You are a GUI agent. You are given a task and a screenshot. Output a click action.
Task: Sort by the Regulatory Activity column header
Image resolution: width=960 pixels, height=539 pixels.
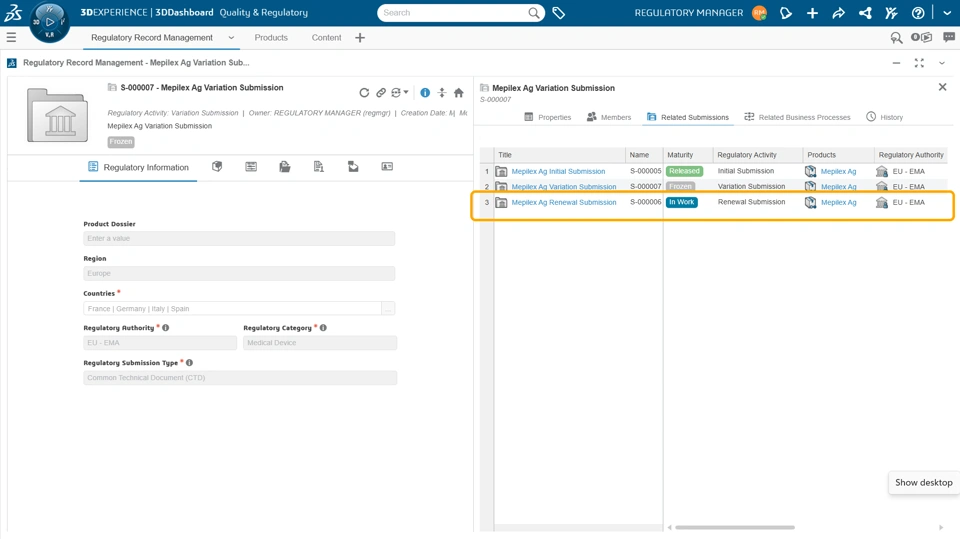pyautogui.click(x=758, y=155)
